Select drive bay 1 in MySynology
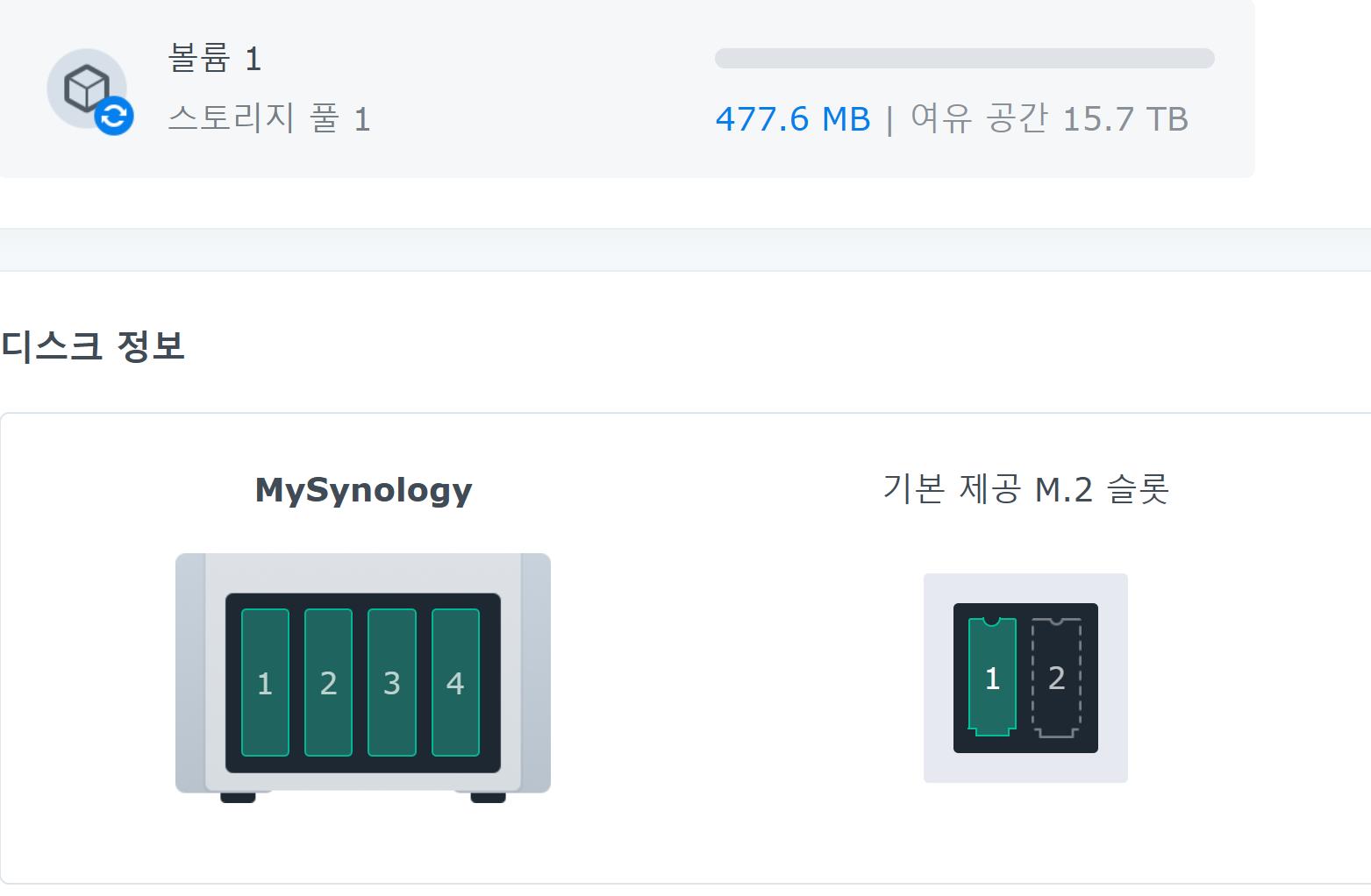Viewport: 1371px width, 896px height. point(265,682)
